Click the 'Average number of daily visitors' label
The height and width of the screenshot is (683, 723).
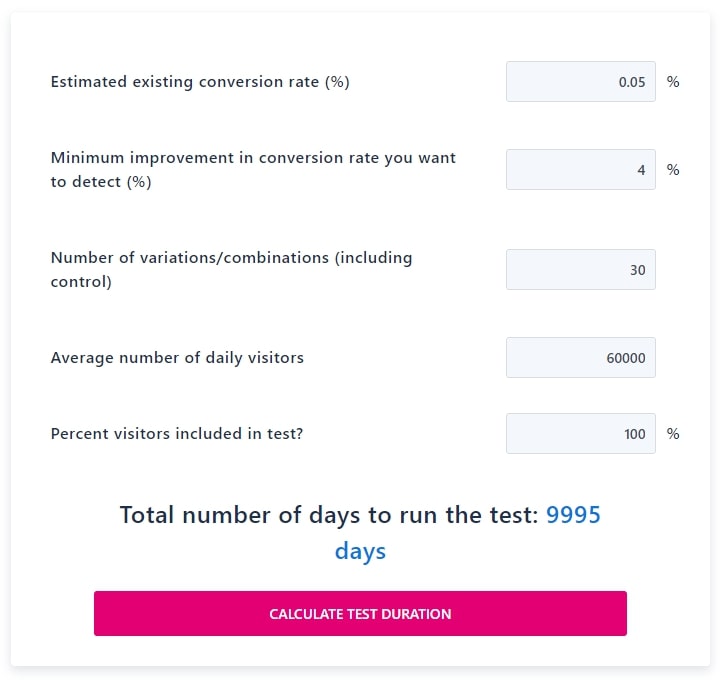[177, 357]
